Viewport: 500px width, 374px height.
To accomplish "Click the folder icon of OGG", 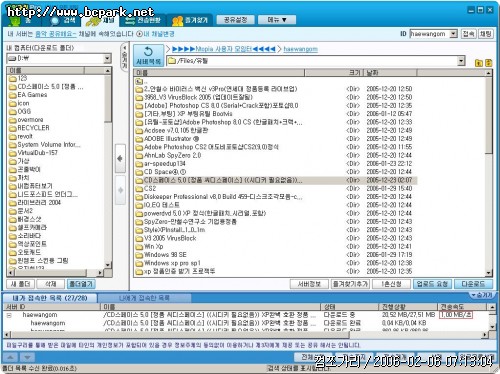I will click(13, 112).
